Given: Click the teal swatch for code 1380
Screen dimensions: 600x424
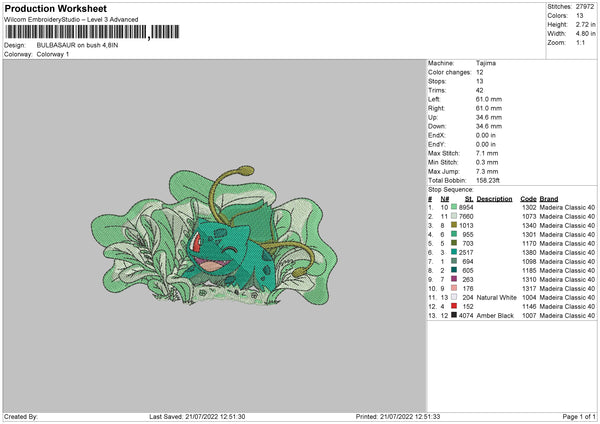Looking at the screenshot, I should coord(455,252).
